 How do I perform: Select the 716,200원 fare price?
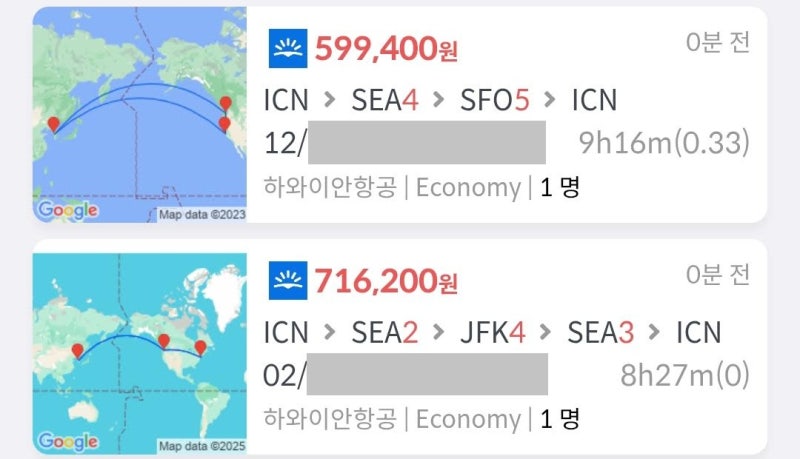click(386, 281)
